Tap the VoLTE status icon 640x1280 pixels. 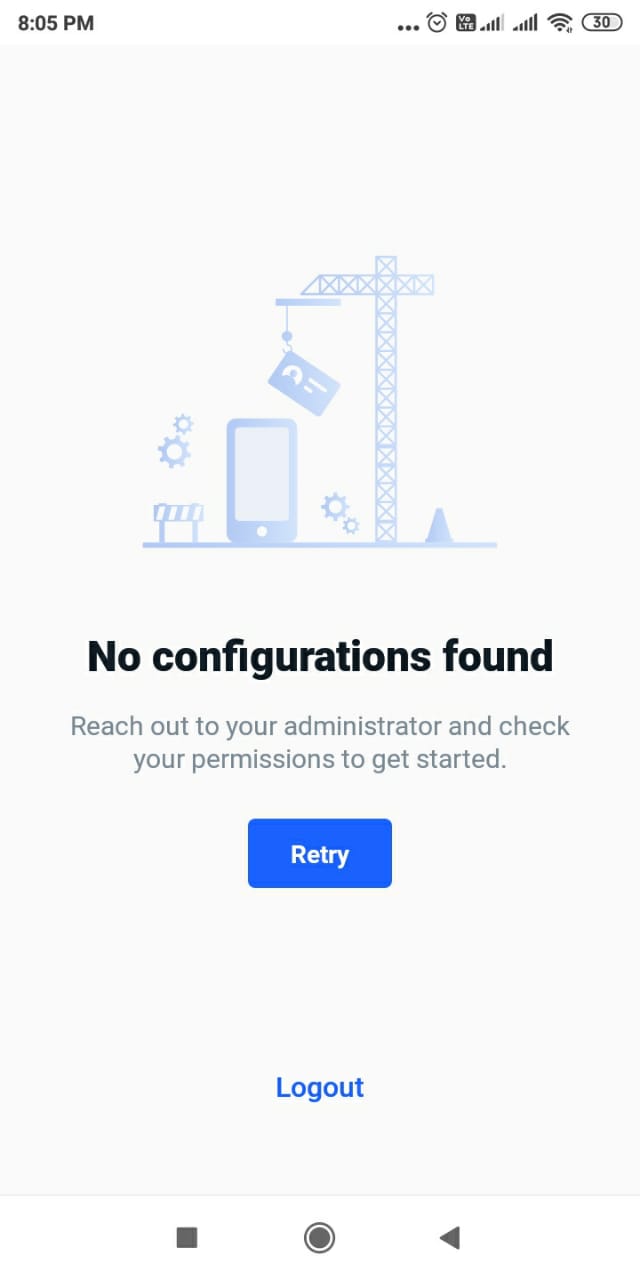[x=465, y=22]
